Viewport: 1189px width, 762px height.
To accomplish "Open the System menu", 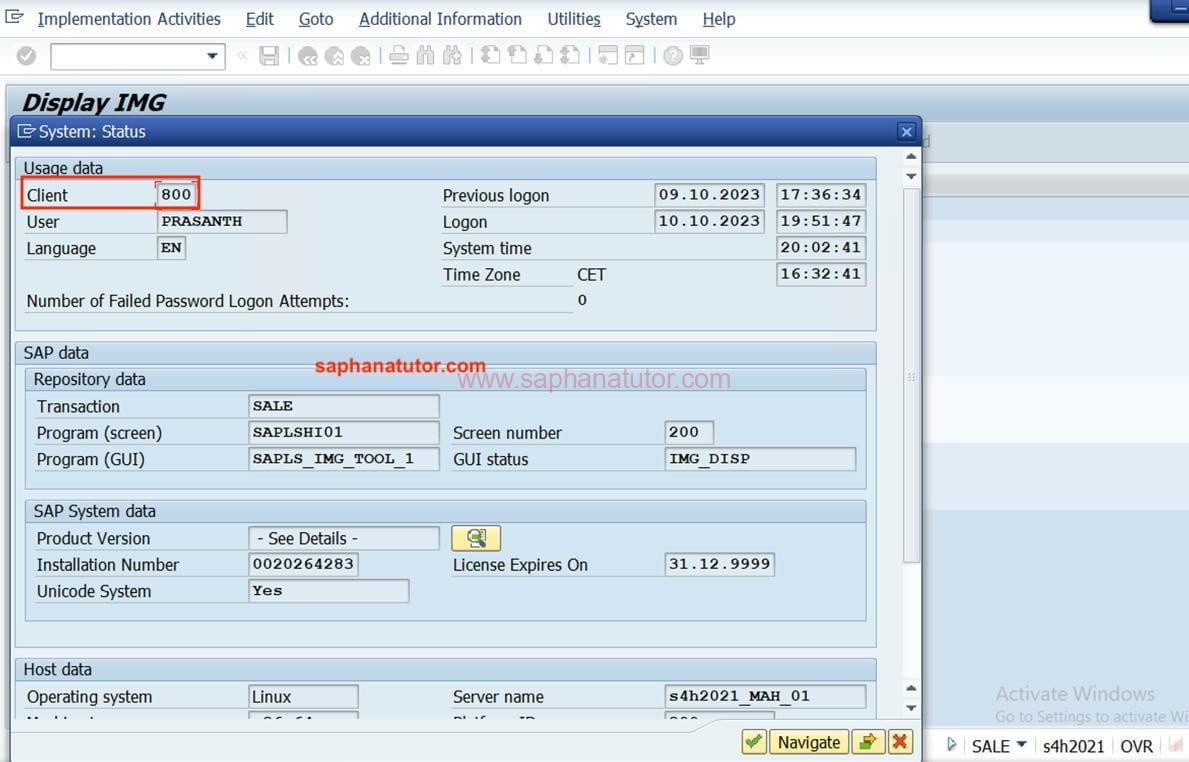I will click(x=651, y=19).
